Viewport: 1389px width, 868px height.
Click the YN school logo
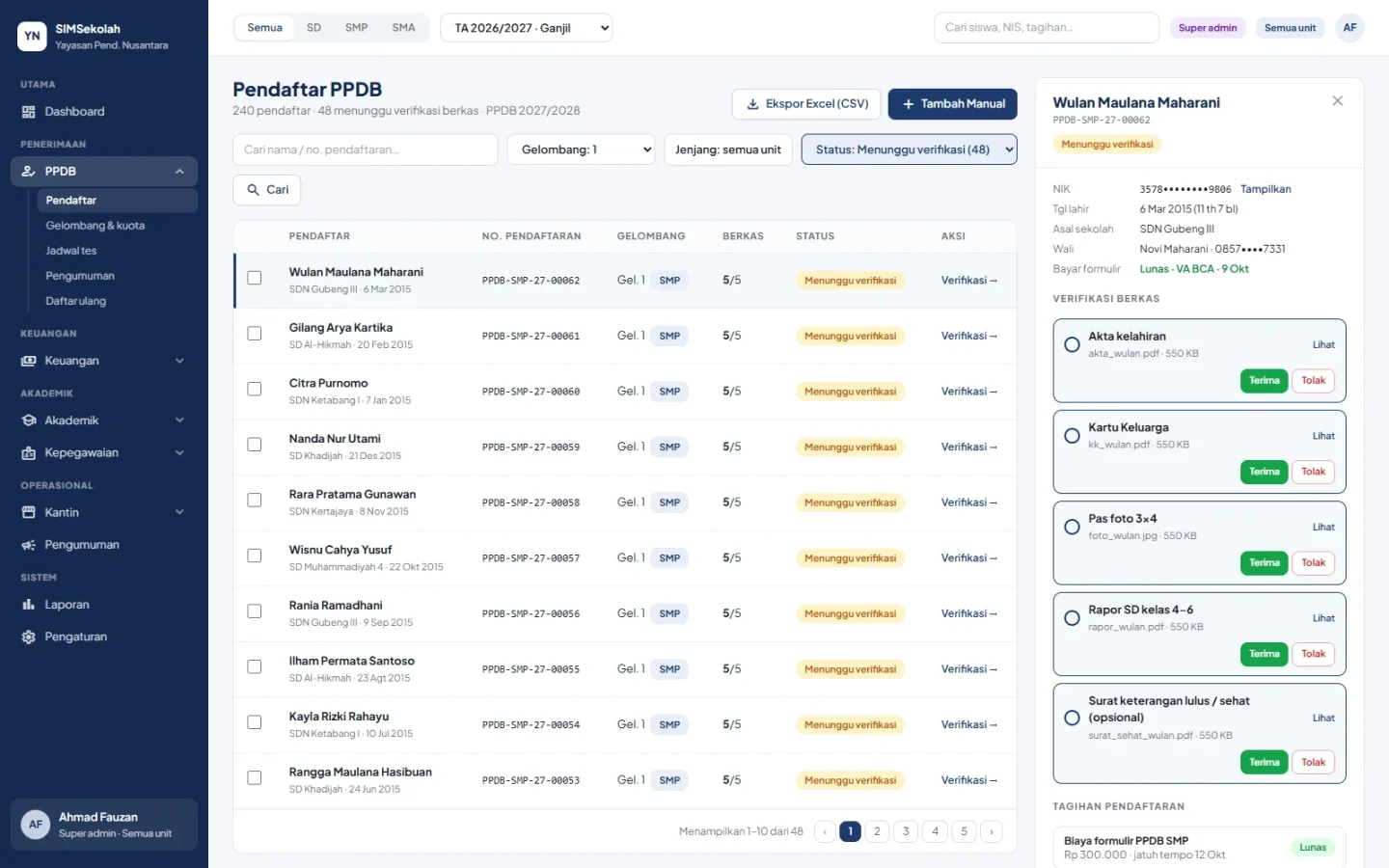pos(32,37)
